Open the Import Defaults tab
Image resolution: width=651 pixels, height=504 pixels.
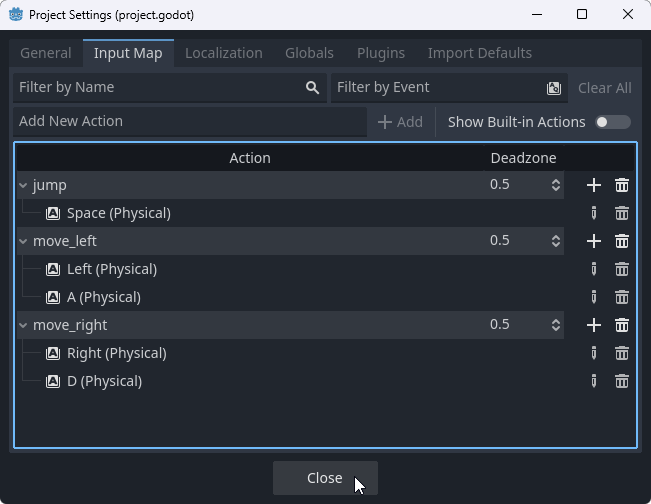tap(479, 53)
